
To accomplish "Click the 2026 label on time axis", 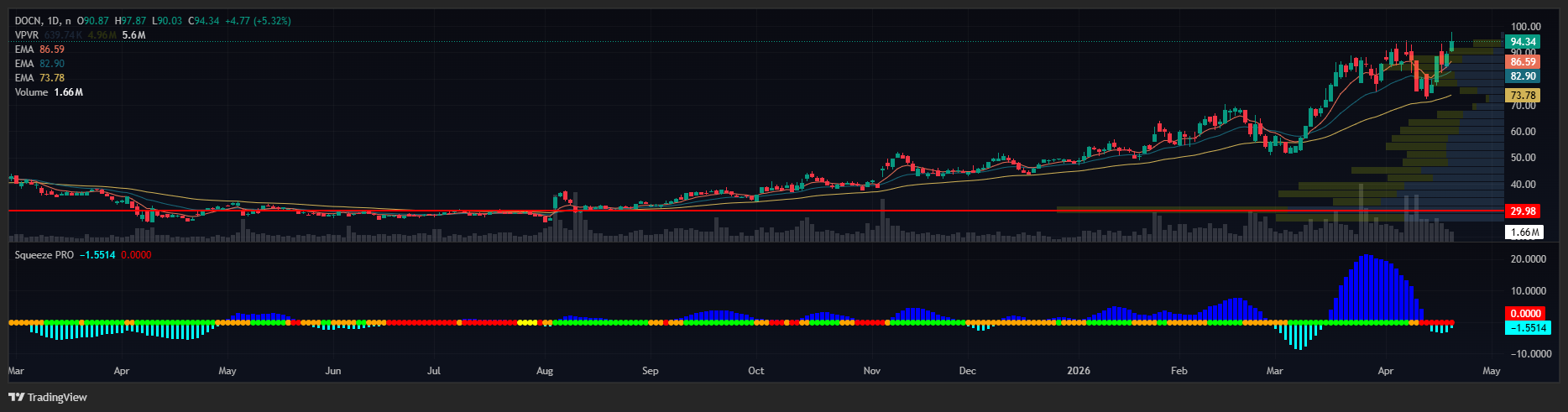I will pos(1078,371).
